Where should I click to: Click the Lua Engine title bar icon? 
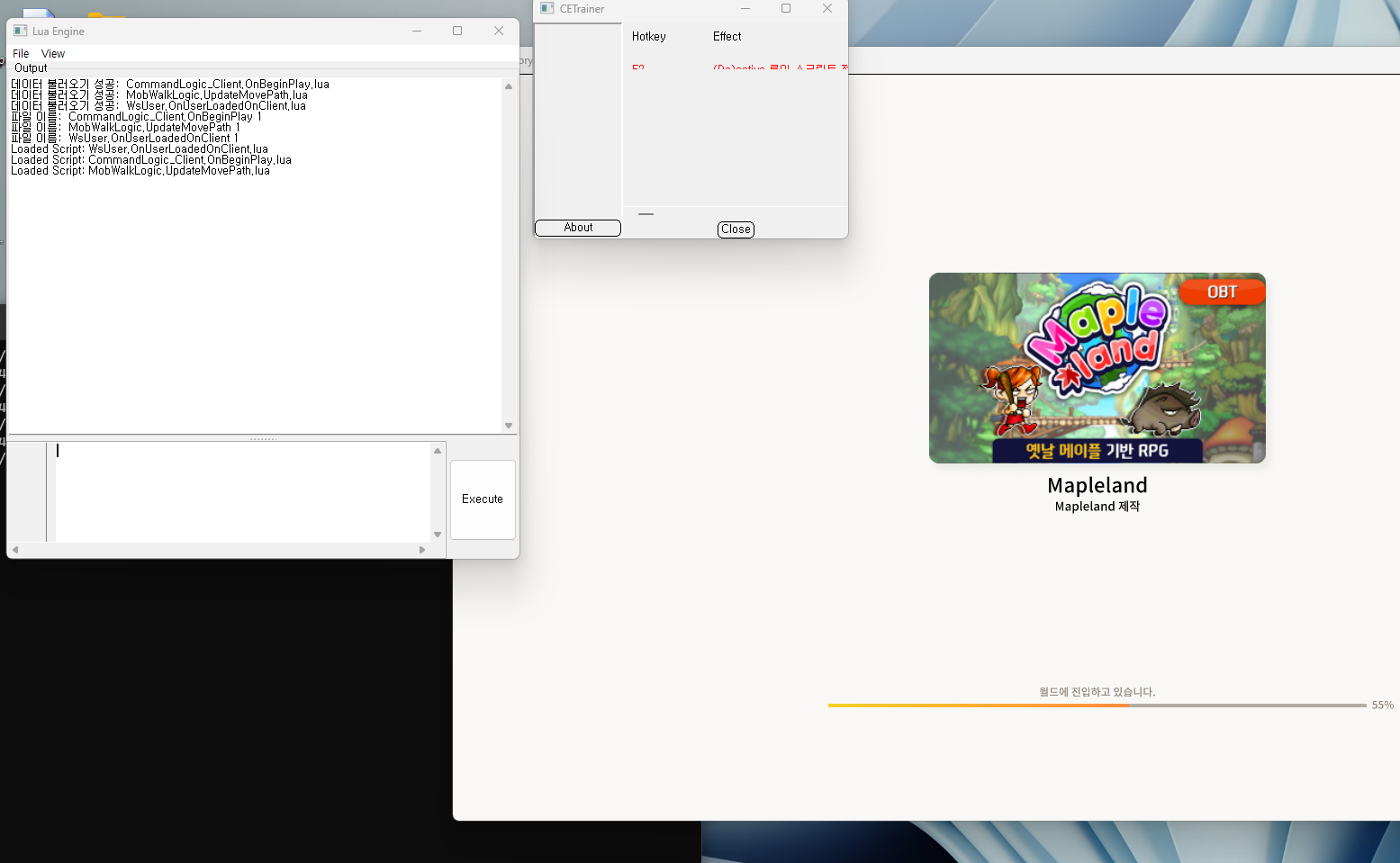(x=20, y=31)
